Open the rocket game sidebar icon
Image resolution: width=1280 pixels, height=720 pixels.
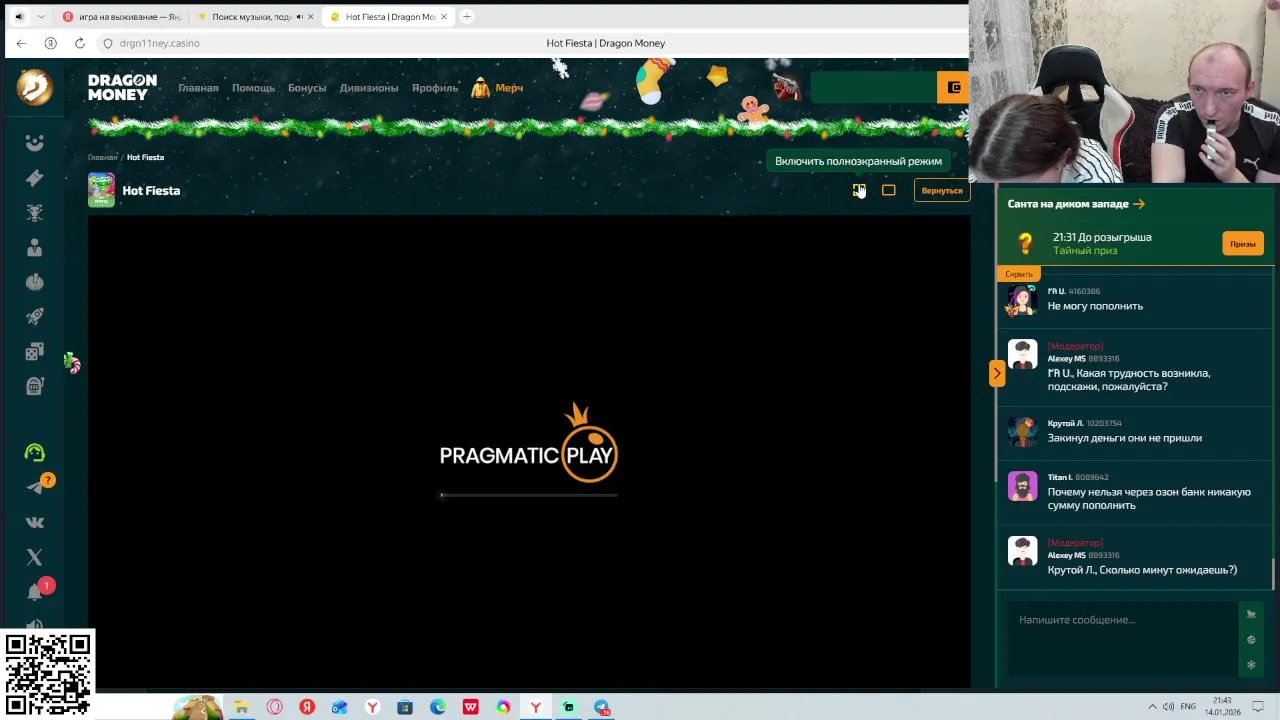coord(35,317)
